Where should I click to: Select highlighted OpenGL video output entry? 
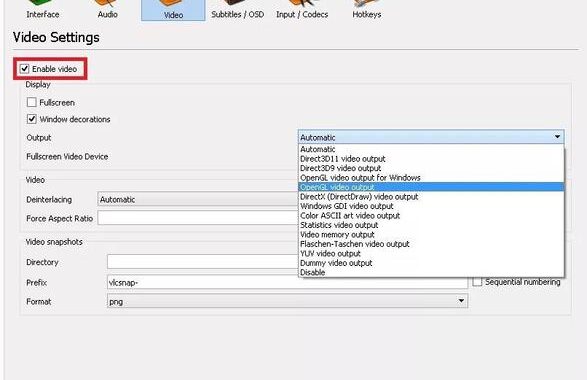pyautogui.click(x=431, y=187)
